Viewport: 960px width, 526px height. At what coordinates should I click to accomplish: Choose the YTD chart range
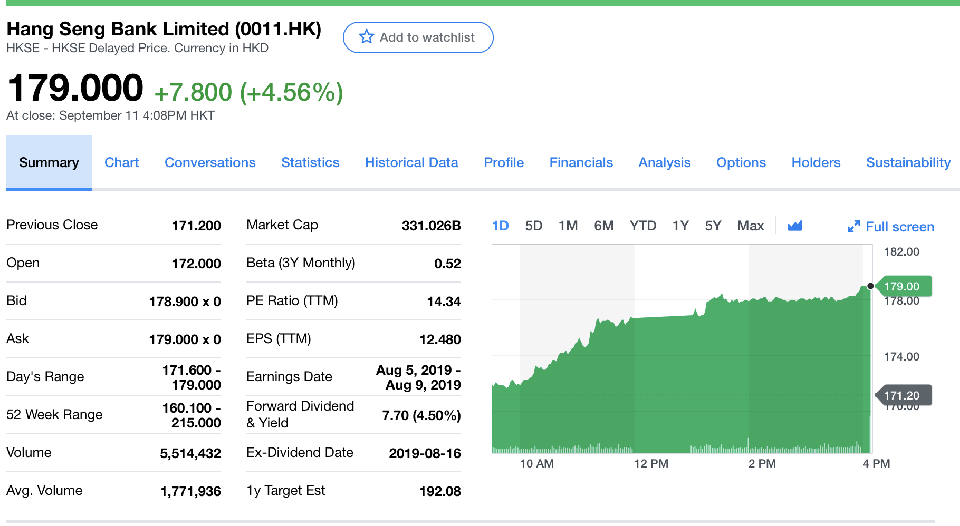click(x=643, y=226)
